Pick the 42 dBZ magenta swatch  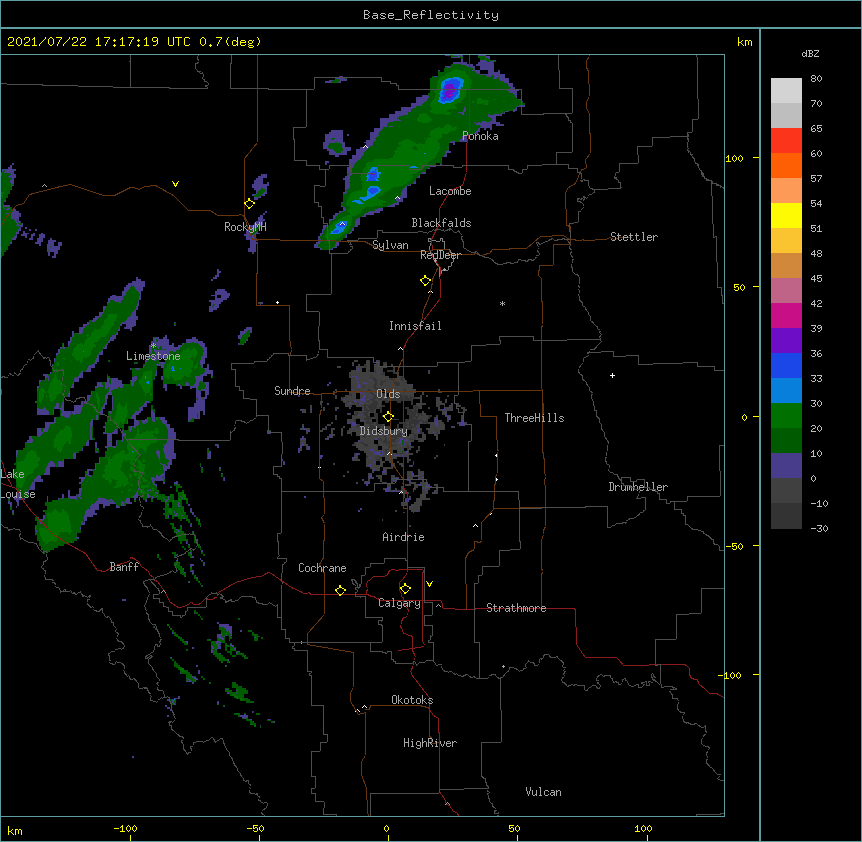(x=786, y=316)
